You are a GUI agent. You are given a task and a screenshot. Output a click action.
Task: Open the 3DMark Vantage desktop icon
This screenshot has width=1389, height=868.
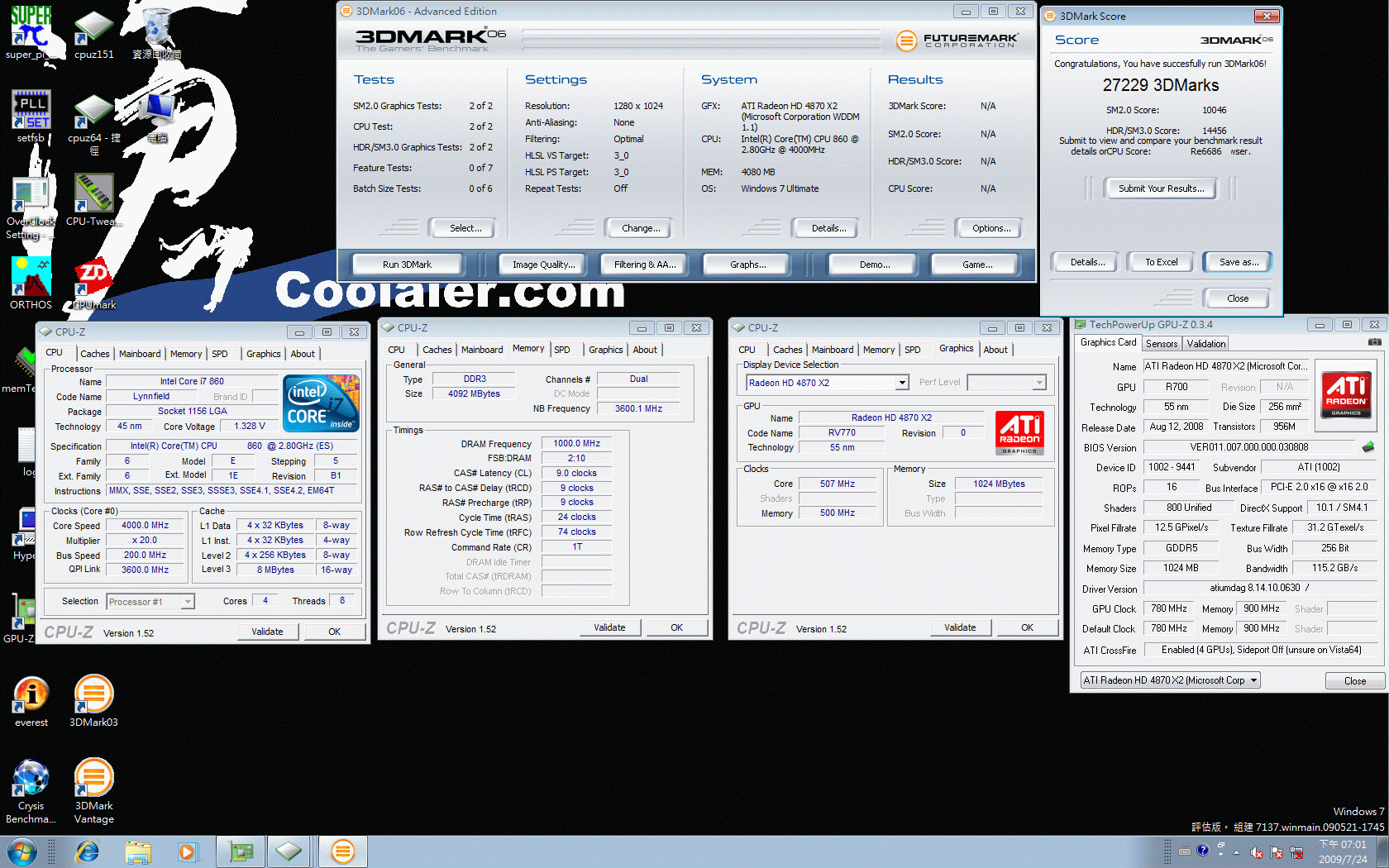(x=93, y=791)
